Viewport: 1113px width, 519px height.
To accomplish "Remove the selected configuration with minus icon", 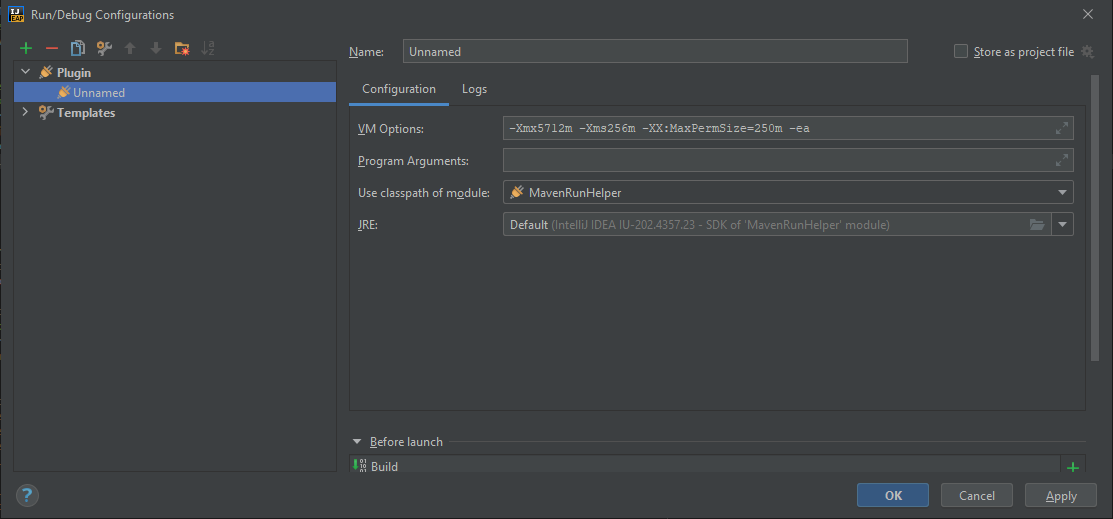I will (x=52, y=48).
